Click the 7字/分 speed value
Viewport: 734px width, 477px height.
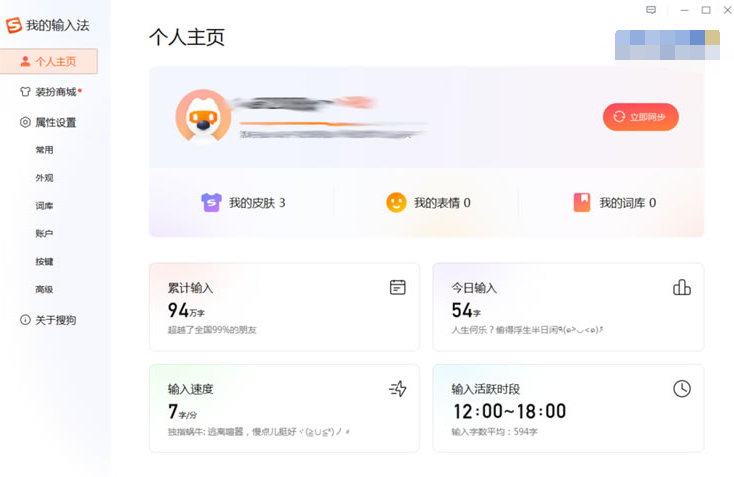[182, 412]
